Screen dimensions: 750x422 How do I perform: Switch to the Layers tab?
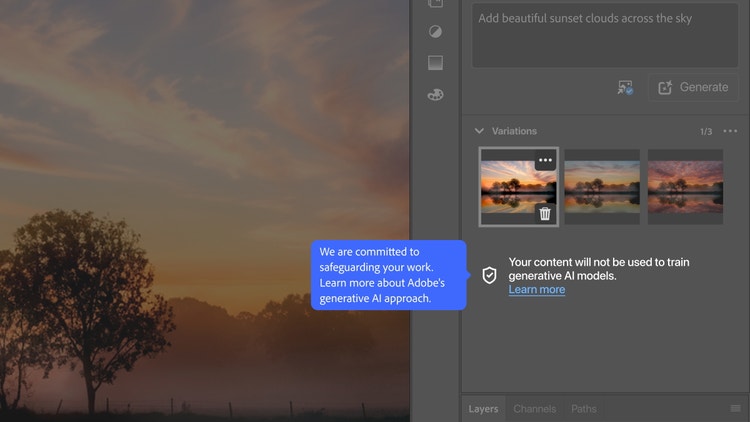click(483, 409)
